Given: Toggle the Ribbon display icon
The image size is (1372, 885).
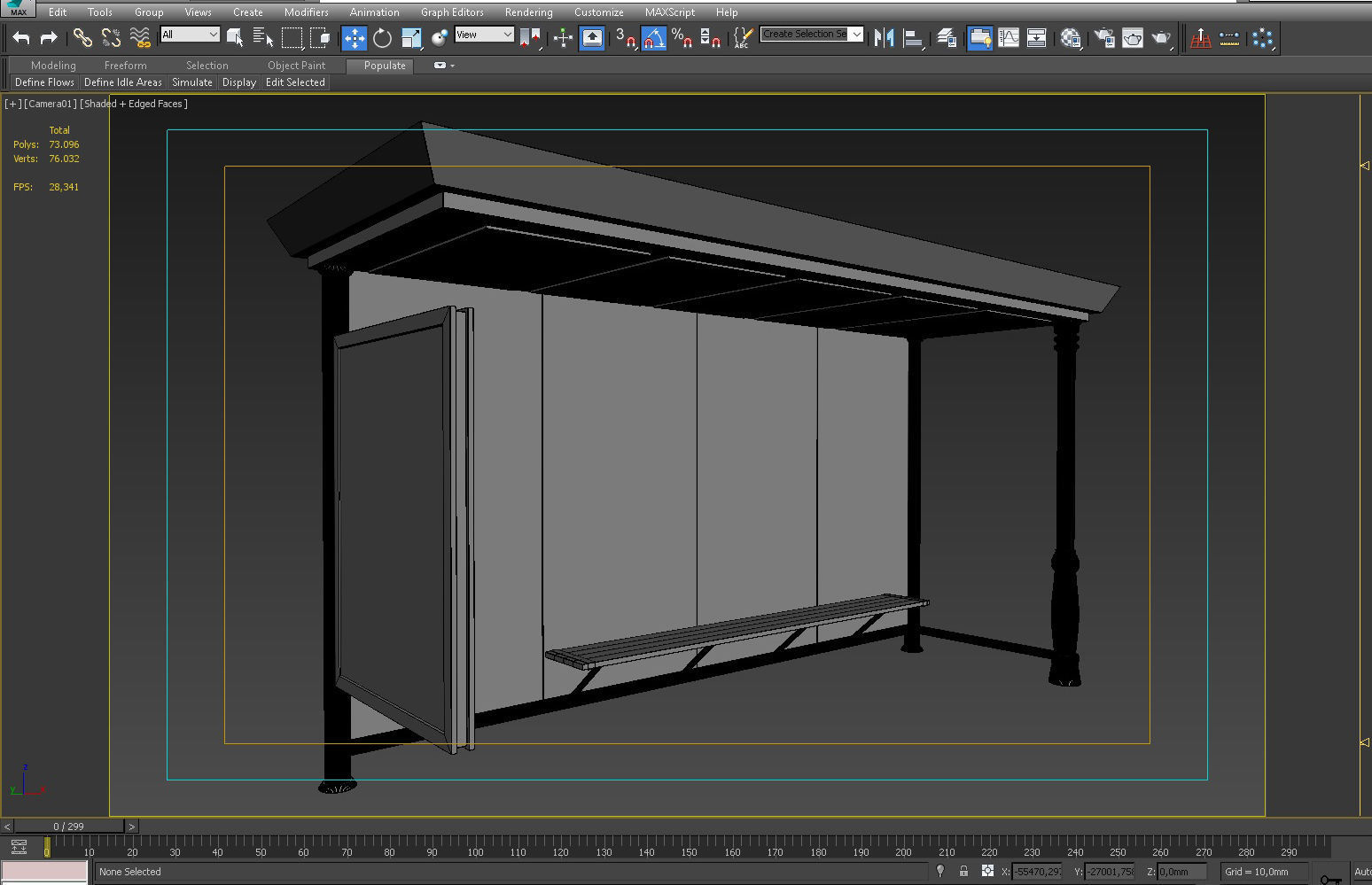Looking at the screenshot, I should (x=979, y=37).
